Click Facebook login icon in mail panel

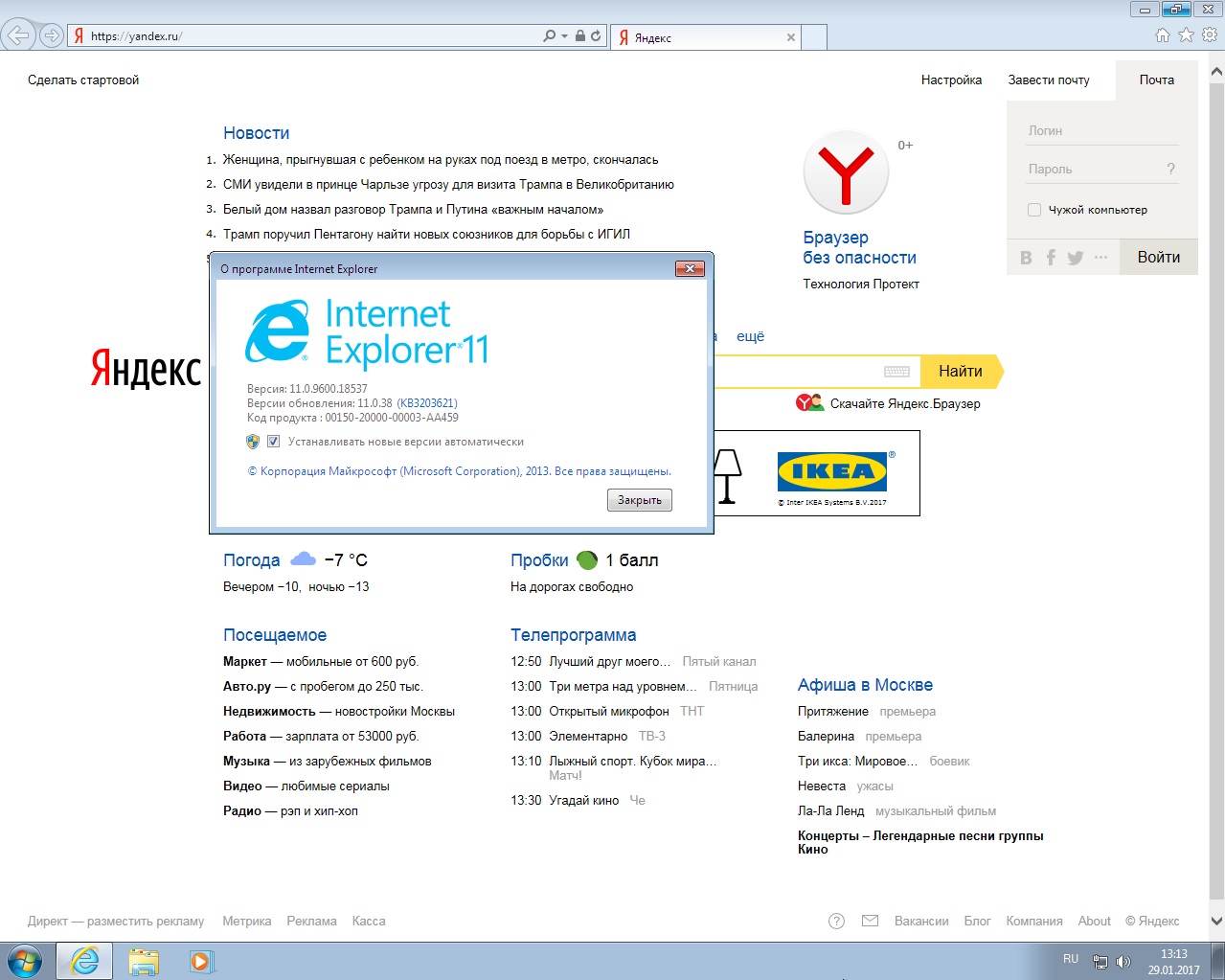tap(1051, 258)
